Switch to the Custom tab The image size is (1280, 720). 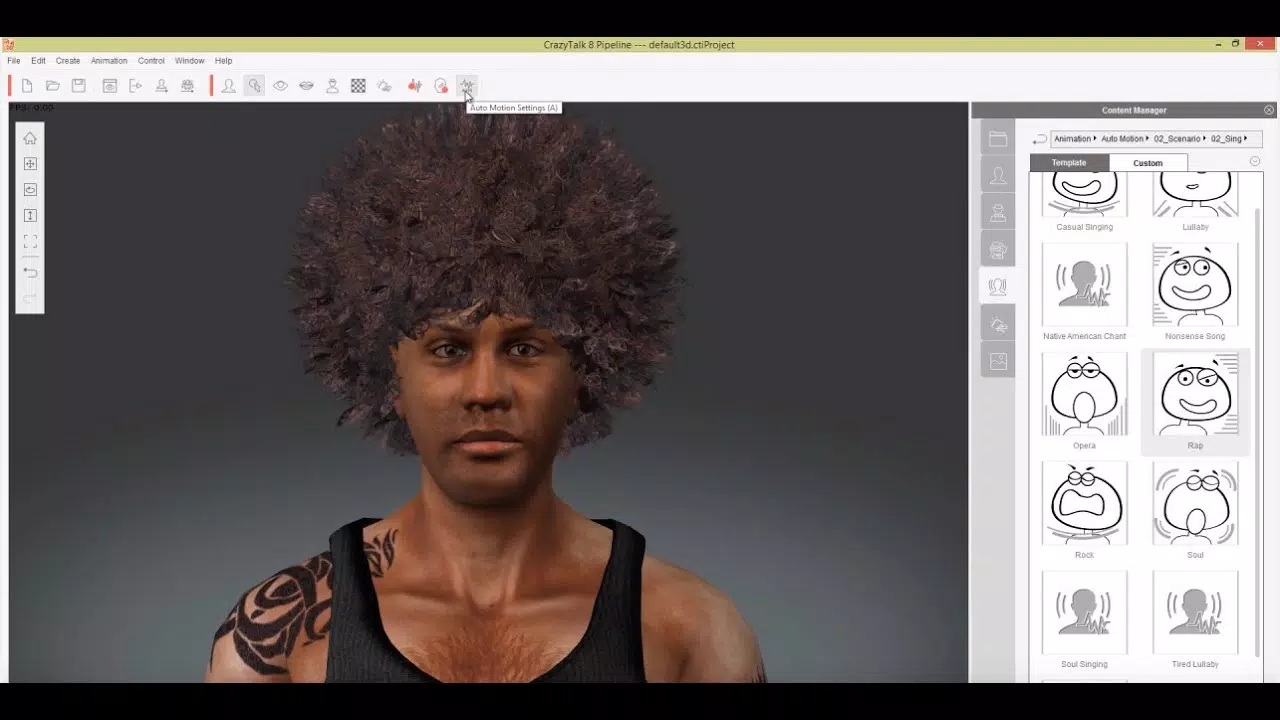click(1148, 163)
